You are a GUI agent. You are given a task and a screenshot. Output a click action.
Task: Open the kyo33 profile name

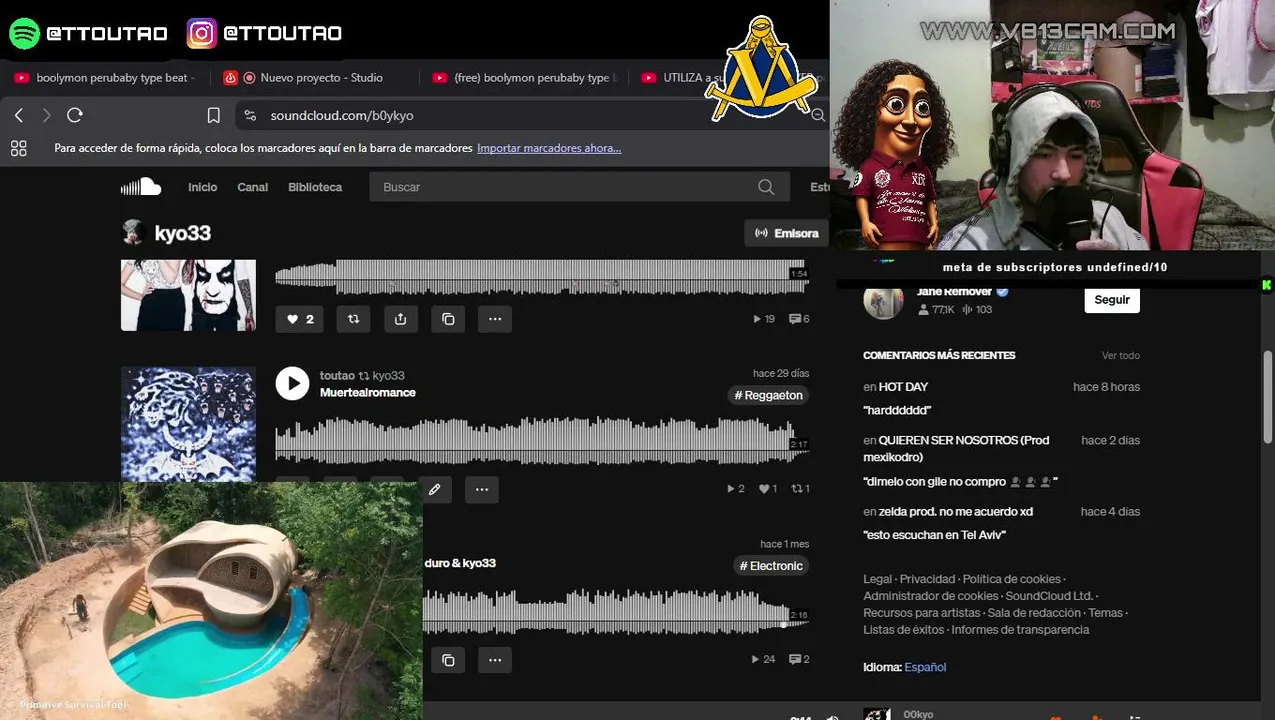pos(182,233)
